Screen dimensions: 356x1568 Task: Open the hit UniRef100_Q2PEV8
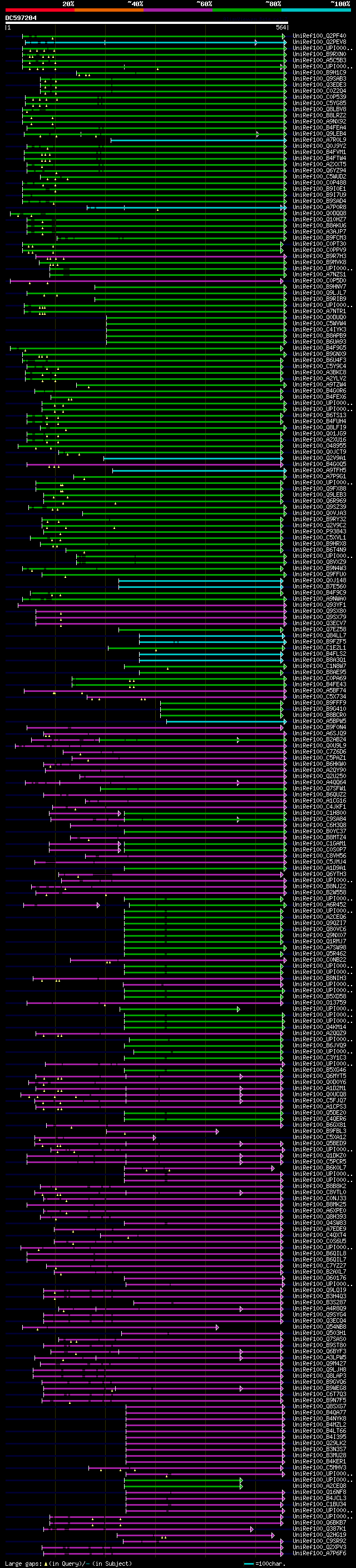tap(319, 42)
